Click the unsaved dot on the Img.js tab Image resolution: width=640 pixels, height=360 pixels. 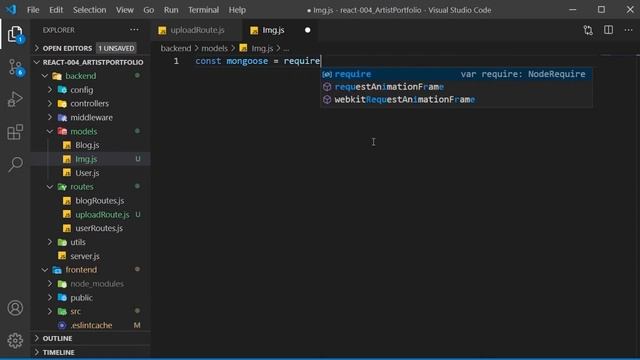coord(307,30)
